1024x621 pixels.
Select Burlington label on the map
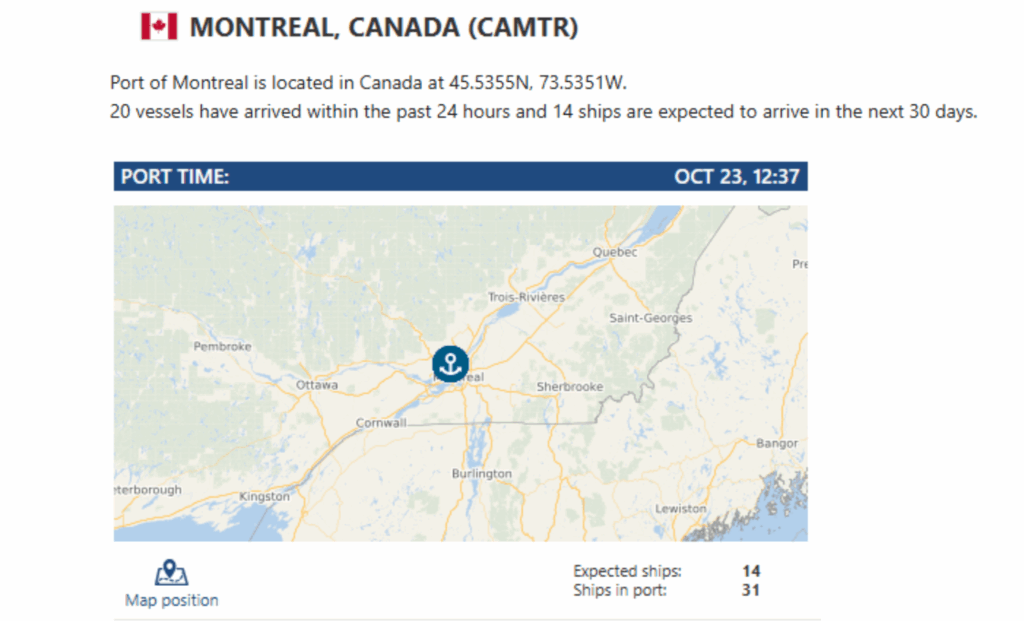(481, 474)
